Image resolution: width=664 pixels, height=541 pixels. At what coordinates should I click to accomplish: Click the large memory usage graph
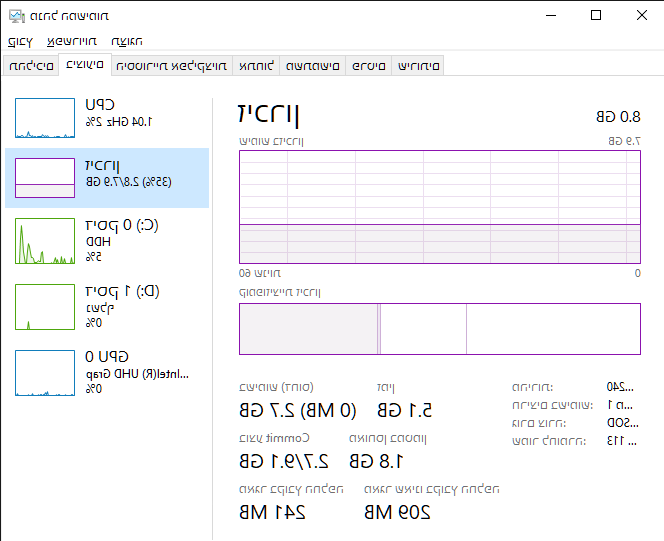pyautogui.click(x=439, y=207)
